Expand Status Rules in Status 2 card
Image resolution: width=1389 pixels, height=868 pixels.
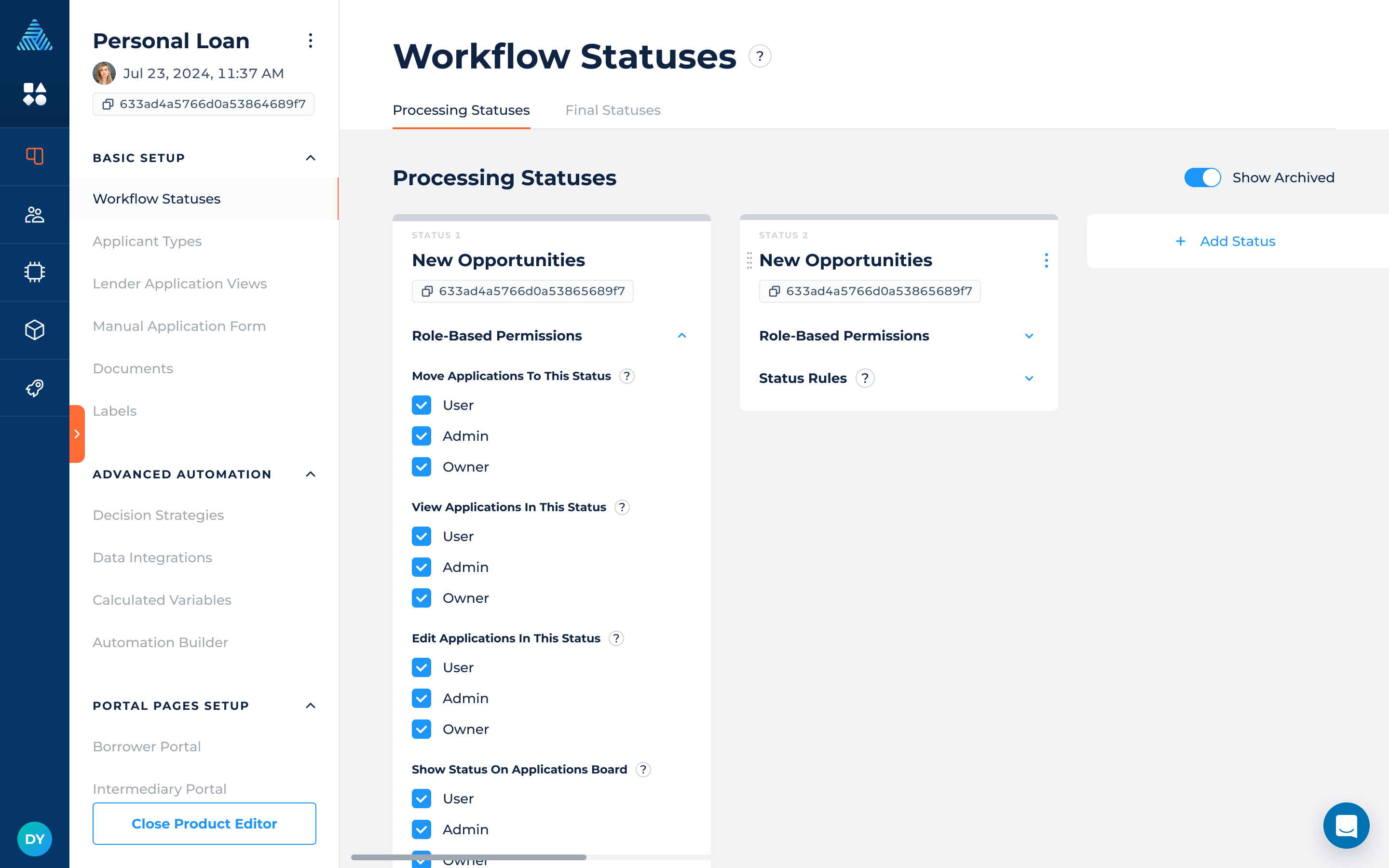click(1029, 379)
